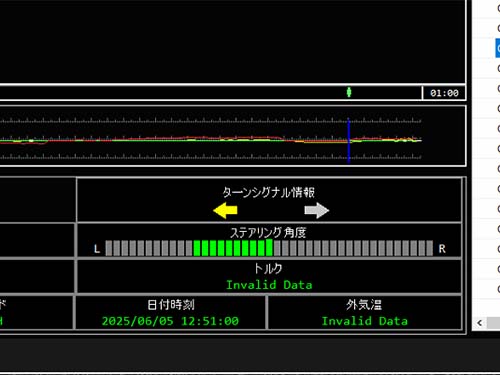
Task: Click the highlighted blue row in the right list
Action: pyautogui.click(x=498, y=48)
